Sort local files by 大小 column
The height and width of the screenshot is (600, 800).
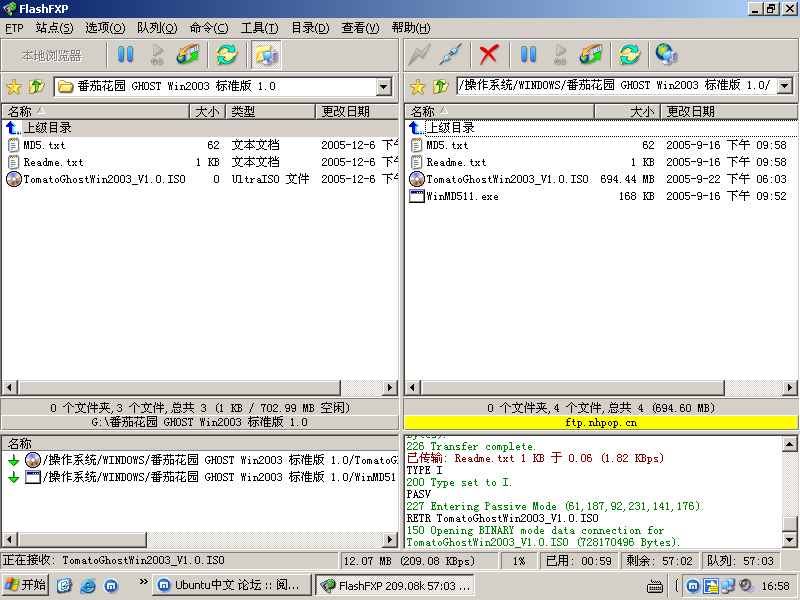207,111
